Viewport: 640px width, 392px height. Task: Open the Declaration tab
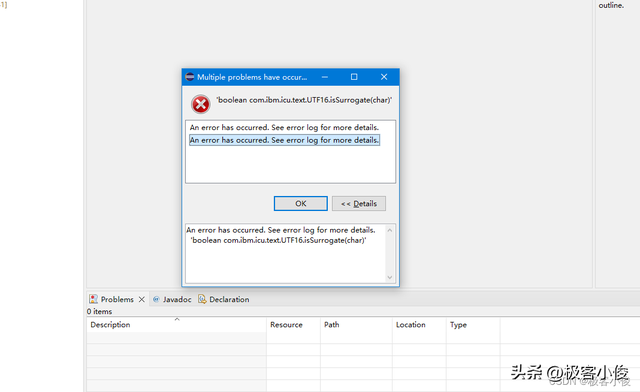[x=229, y=299]
